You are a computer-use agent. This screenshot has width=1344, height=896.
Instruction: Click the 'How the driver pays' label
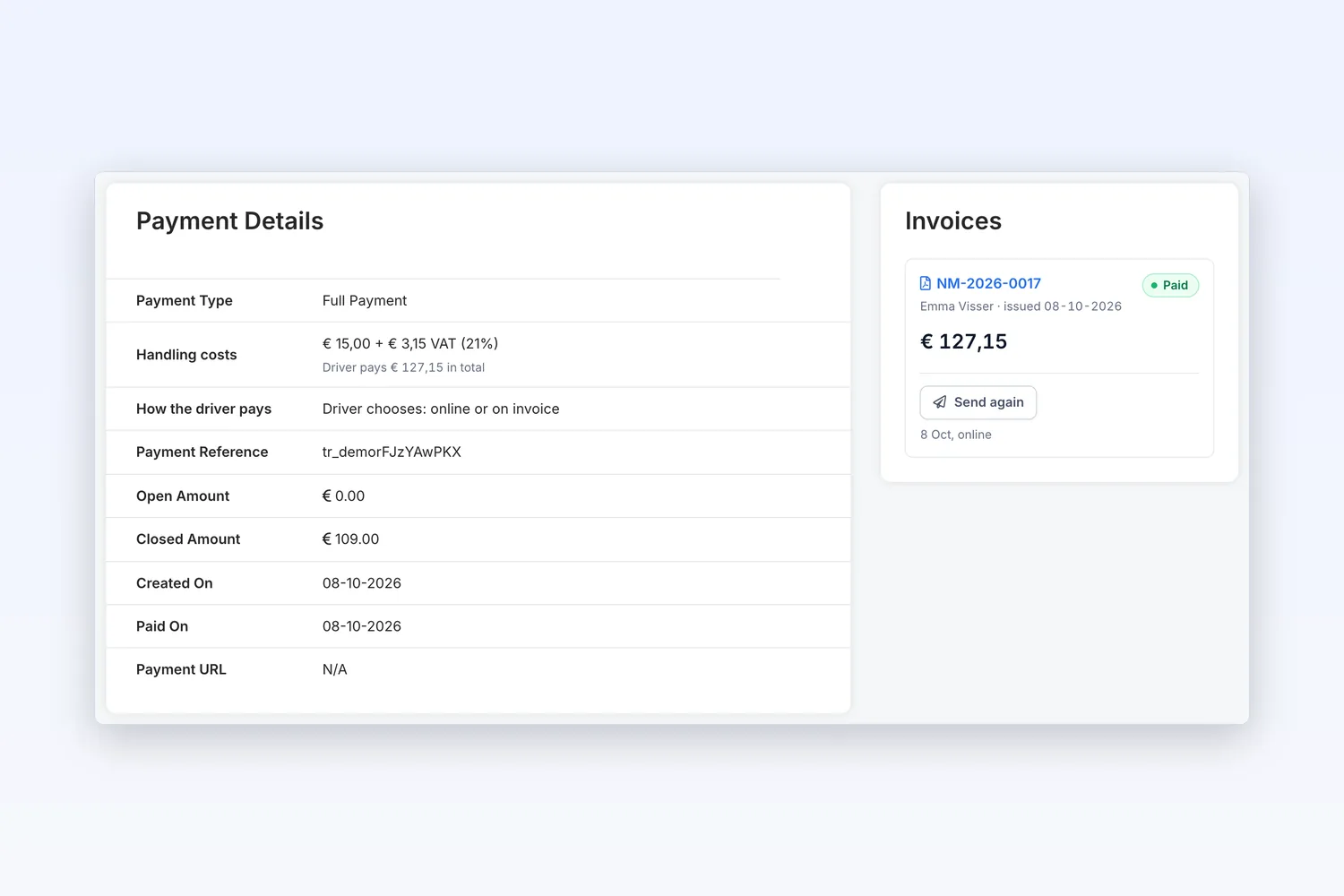point(203,409)
